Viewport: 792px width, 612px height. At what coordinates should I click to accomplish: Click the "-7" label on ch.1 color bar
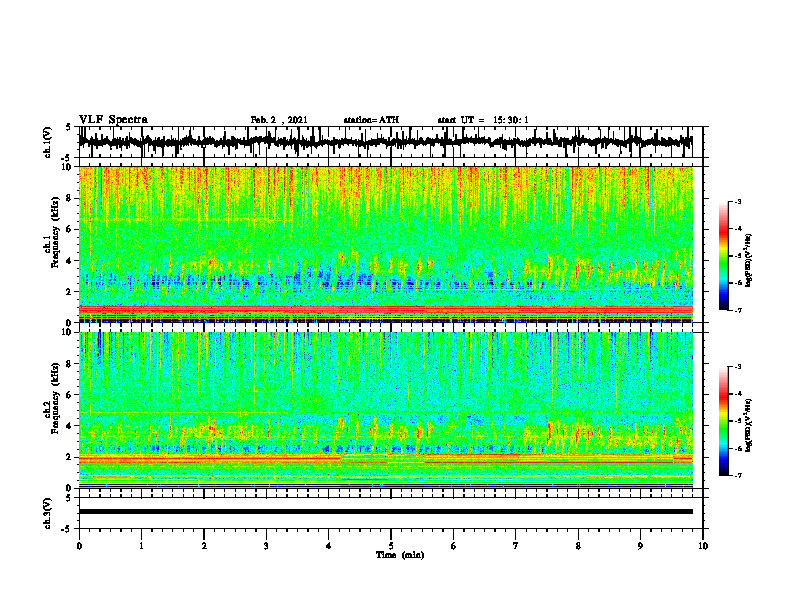738,310
